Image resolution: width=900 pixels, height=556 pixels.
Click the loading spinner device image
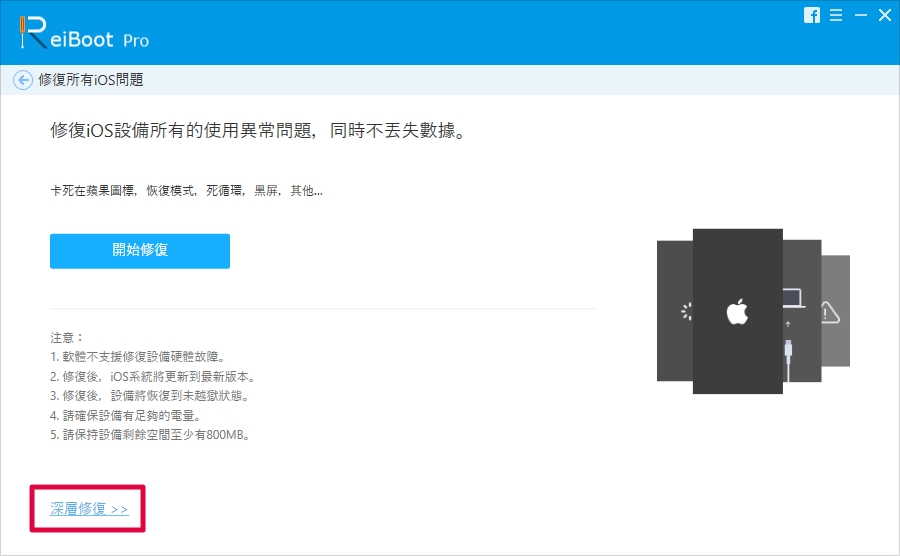pyautogui.click(x=675, y=311)
